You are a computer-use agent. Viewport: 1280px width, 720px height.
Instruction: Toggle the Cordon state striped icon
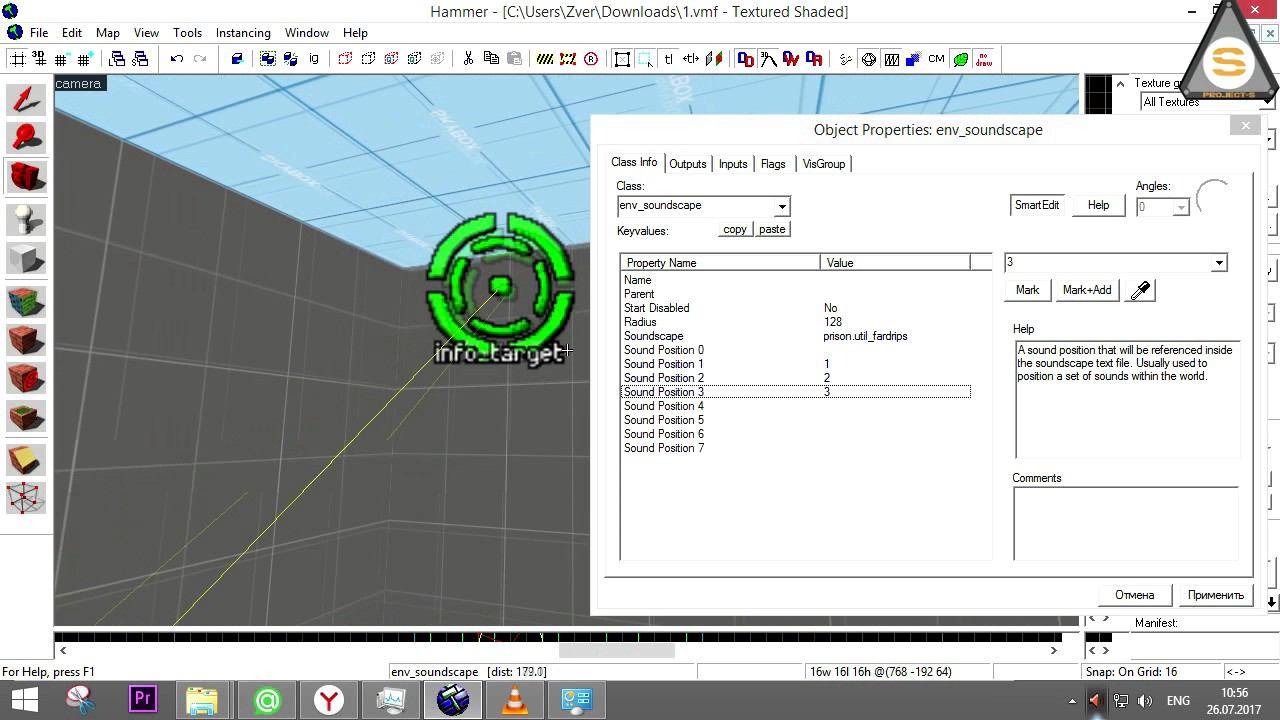coord(545,59)
